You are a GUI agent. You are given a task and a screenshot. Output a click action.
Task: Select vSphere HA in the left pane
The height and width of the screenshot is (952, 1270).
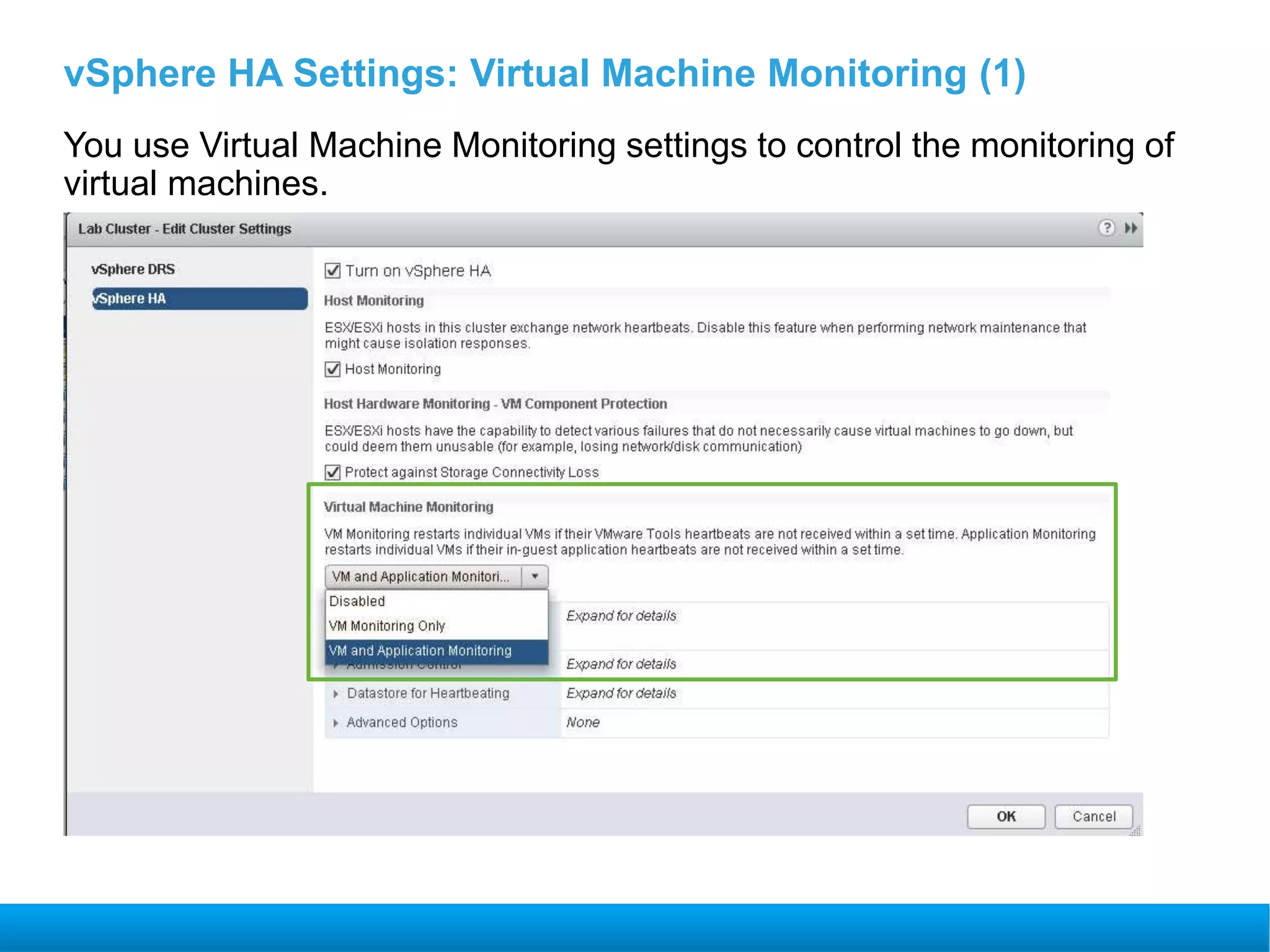200,299
